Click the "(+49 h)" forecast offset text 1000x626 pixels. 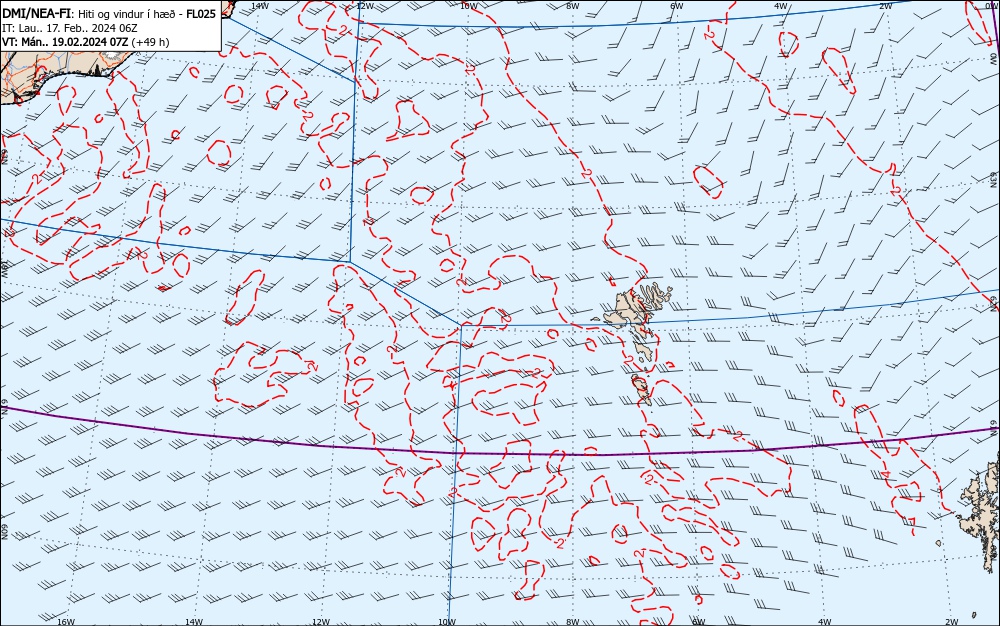(x=151, y=42)
